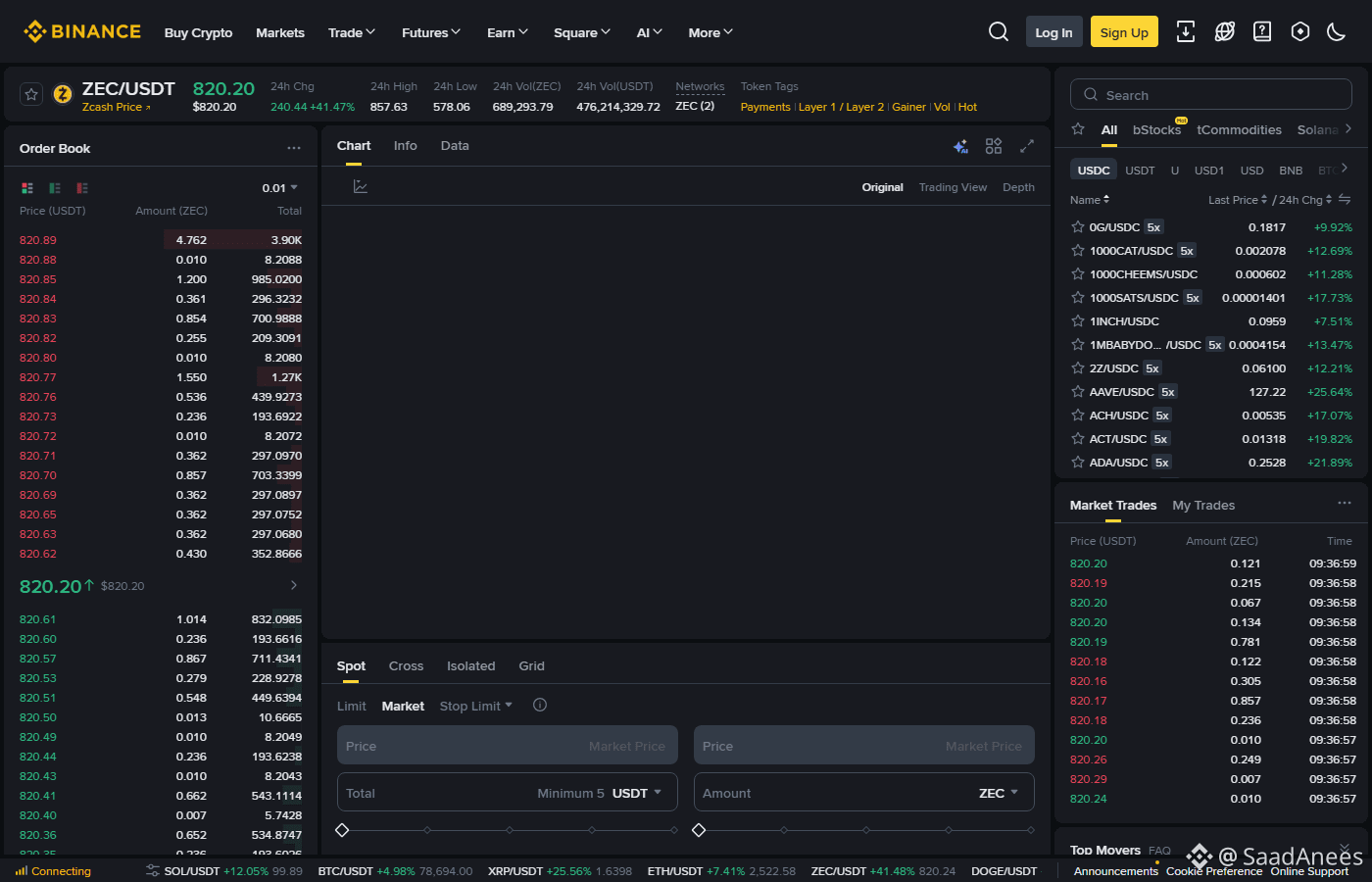1372x882 pixels.
Task: Show both buy and sell orders view
Action: (x=27, y=187)
